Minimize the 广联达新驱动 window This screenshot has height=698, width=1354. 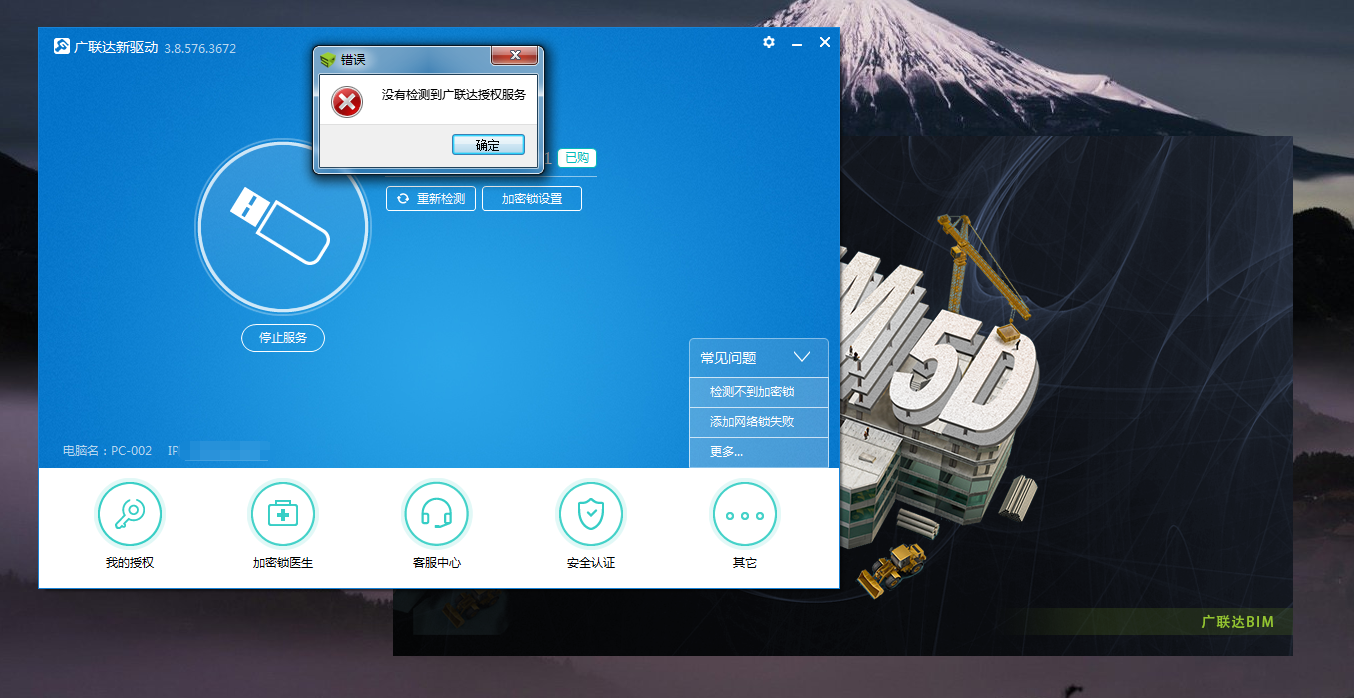click(x=797, y=43)
